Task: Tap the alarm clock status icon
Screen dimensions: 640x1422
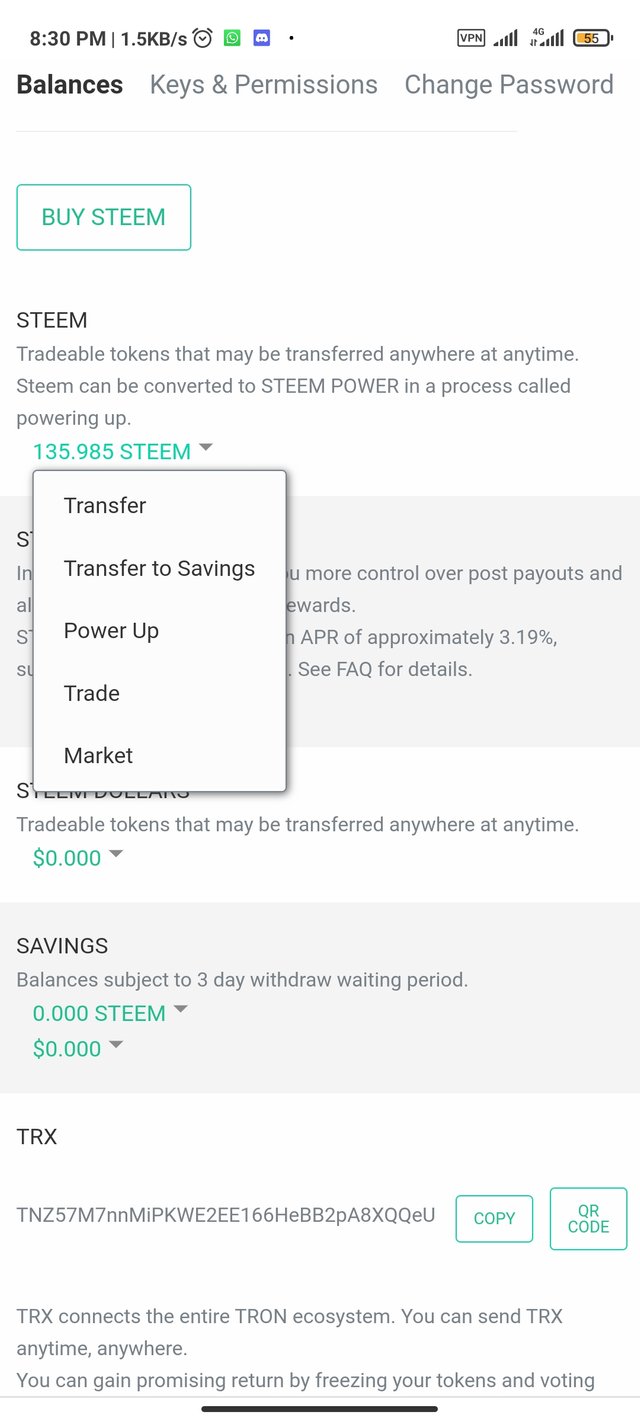Action: 203,39
